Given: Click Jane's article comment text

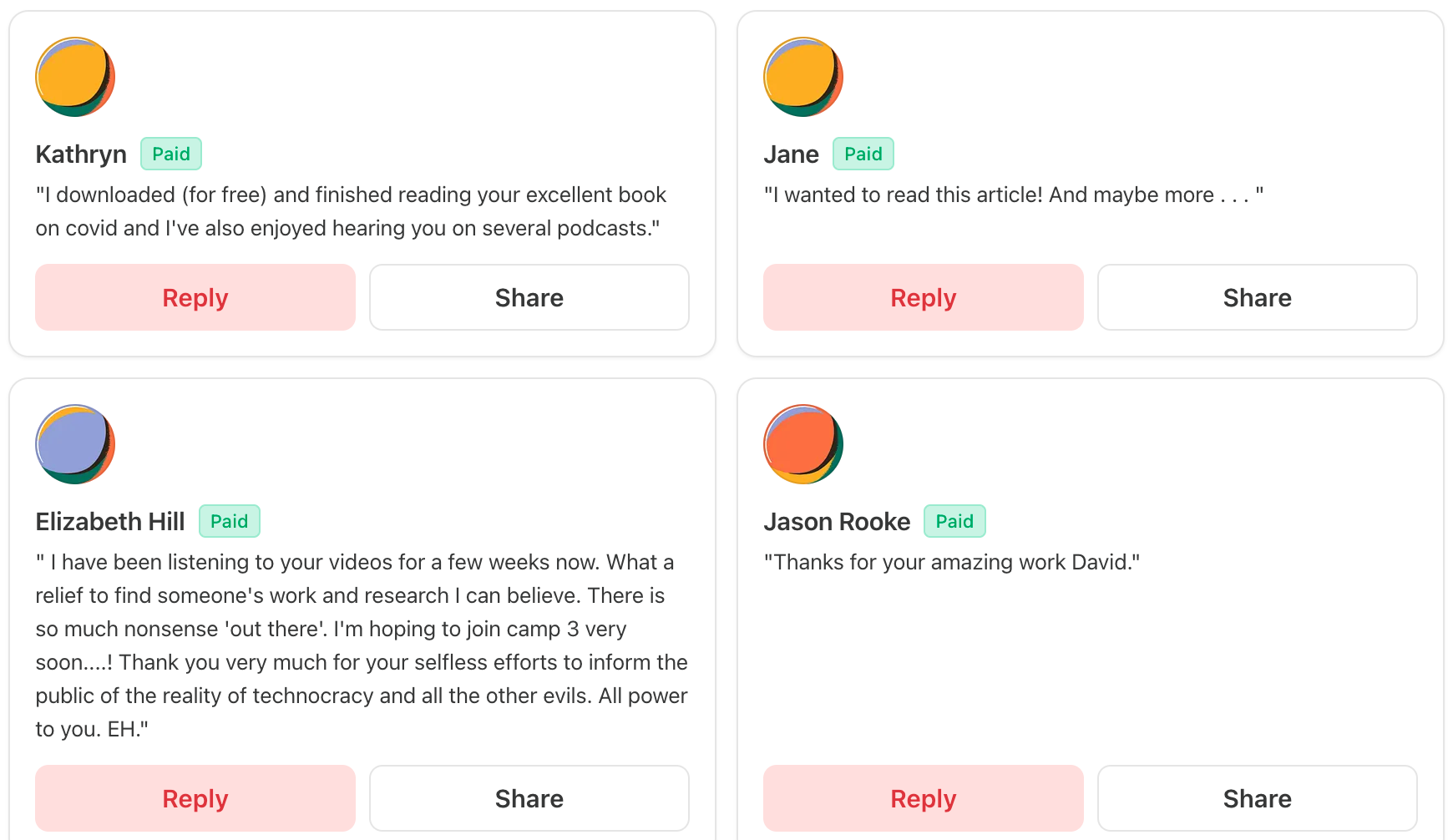Looking at the screenshot, I should (x=1013, y=195).
